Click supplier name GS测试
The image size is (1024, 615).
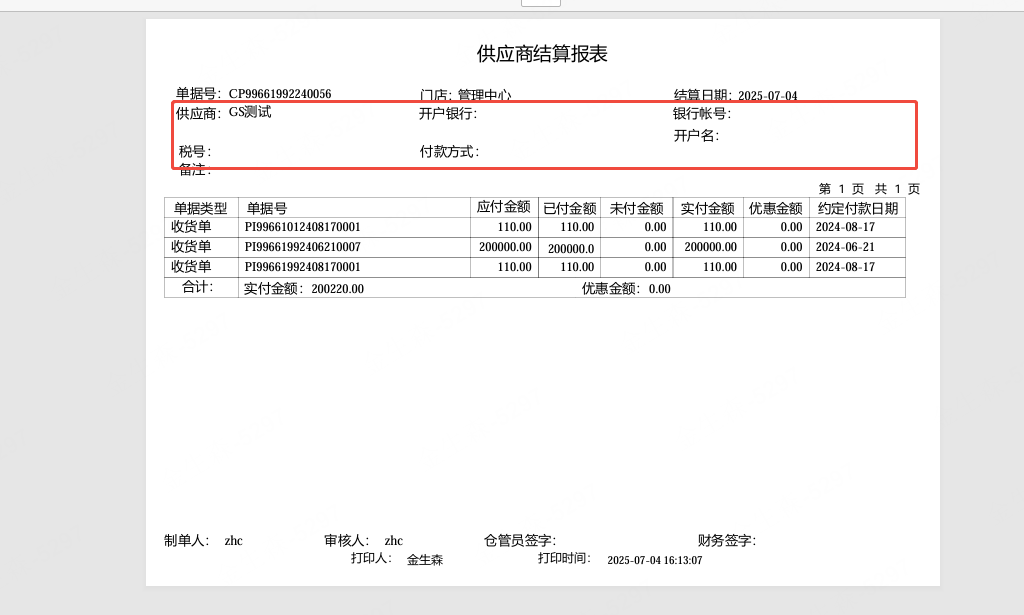click(x=250, y=112)
